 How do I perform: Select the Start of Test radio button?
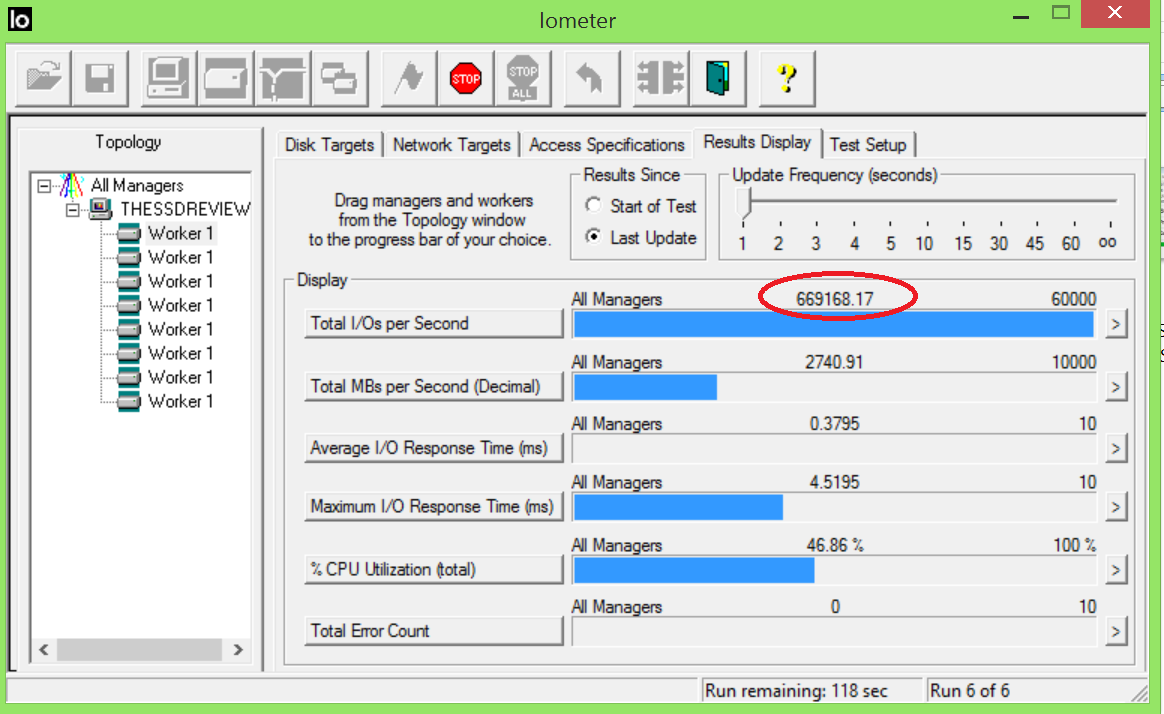(x=594, y=206)
